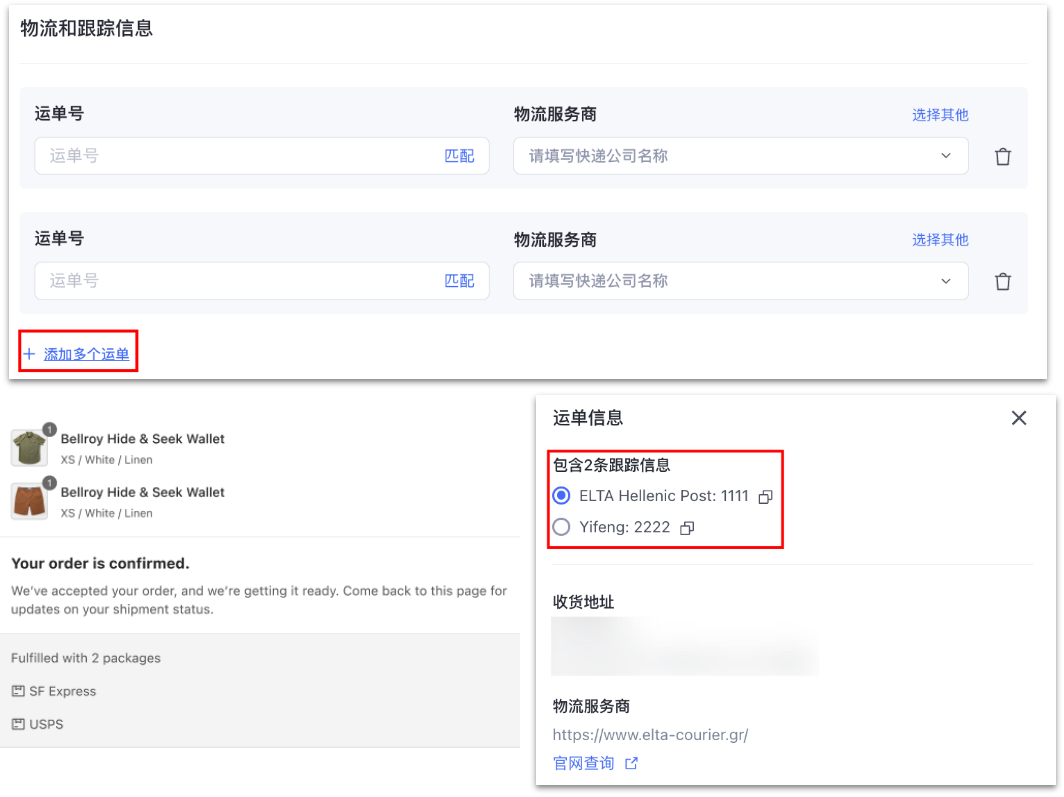This screenshot has height=797, width=1064.
Task: Focus the first 运单号 input field
Action: (x=235, y=156)
